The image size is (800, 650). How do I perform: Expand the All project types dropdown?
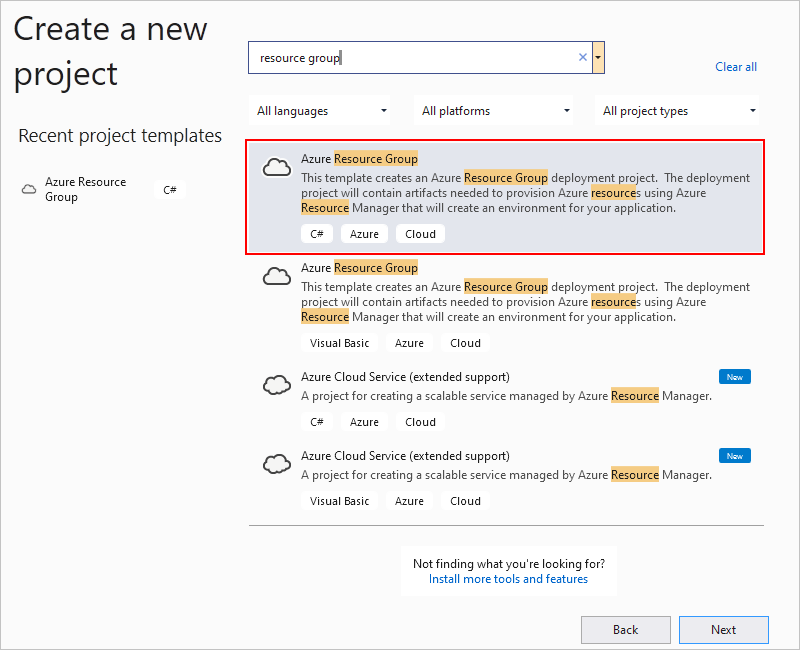(x=679, y=111)
